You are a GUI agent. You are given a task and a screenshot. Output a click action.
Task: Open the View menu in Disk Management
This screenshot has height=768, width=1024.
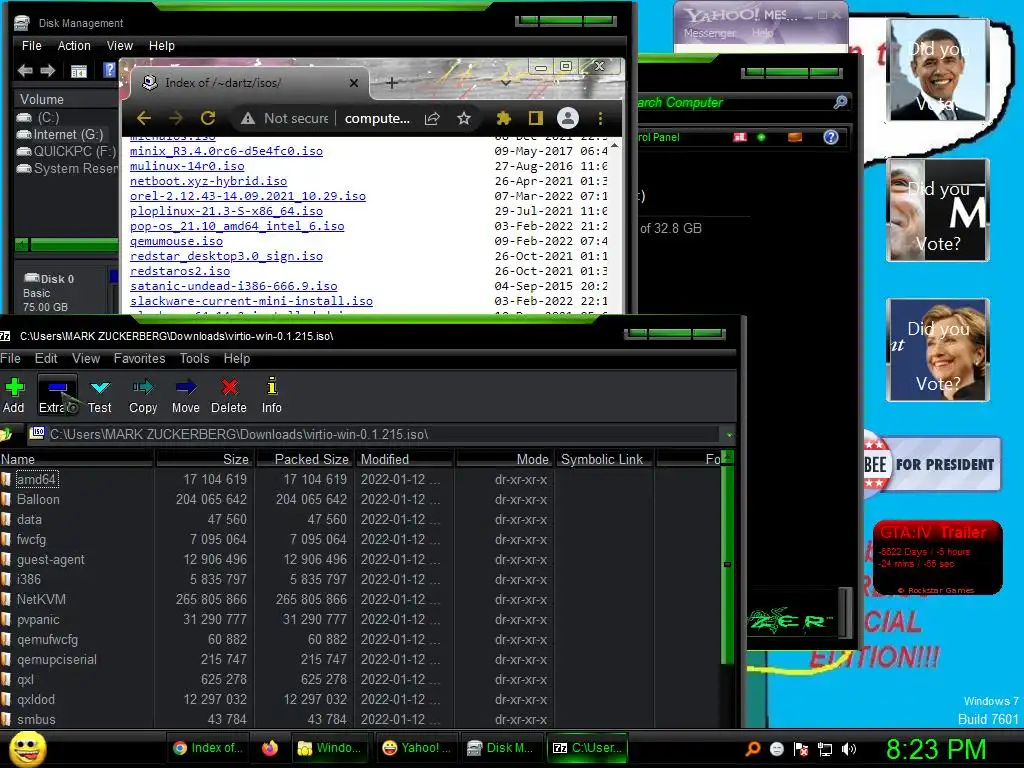coord(120,46)
